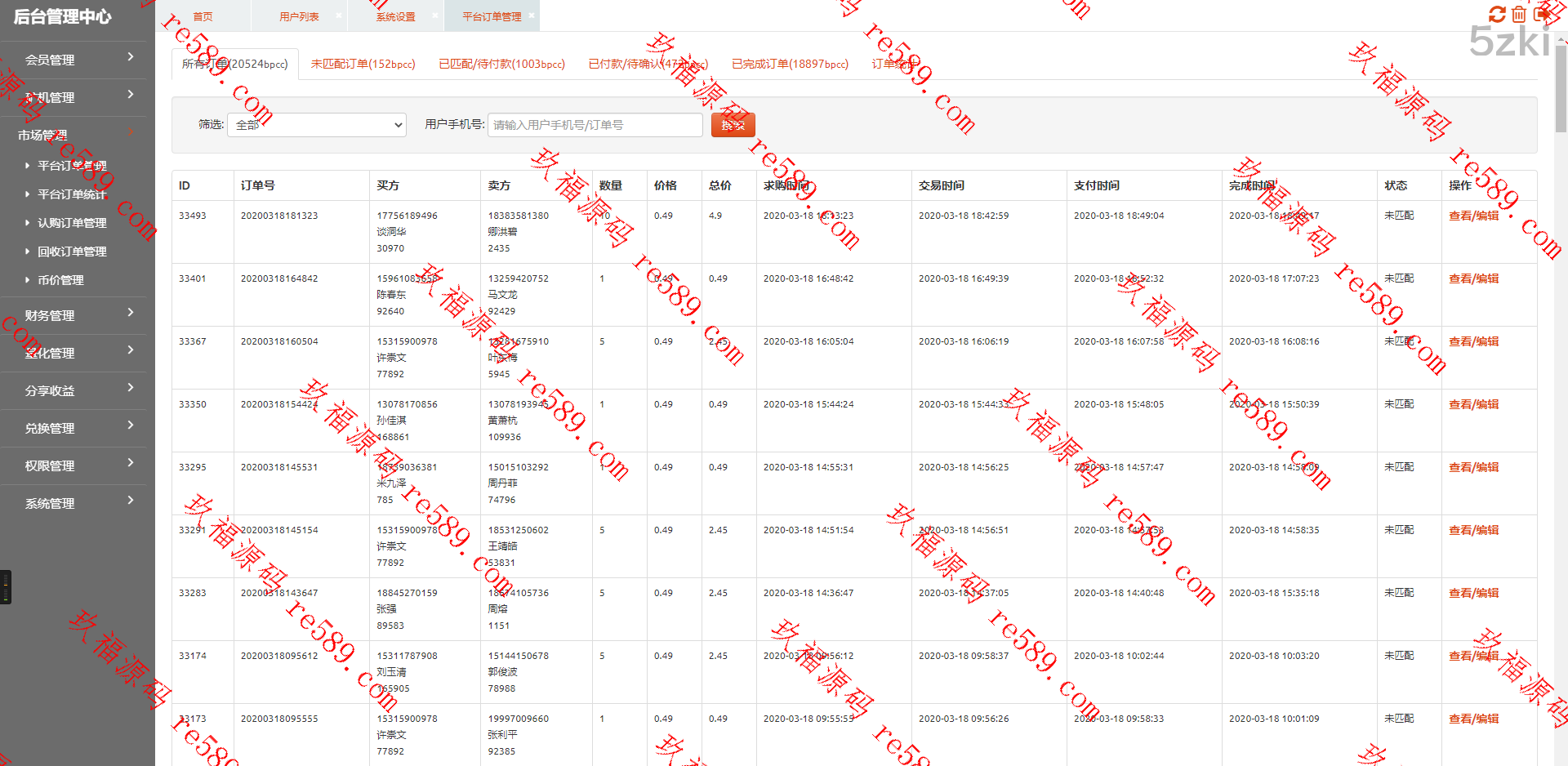Open 查看/编辑 link for order 33350
The height and width of the screenshot is (766, 1568).
(x=1473, y=404)
